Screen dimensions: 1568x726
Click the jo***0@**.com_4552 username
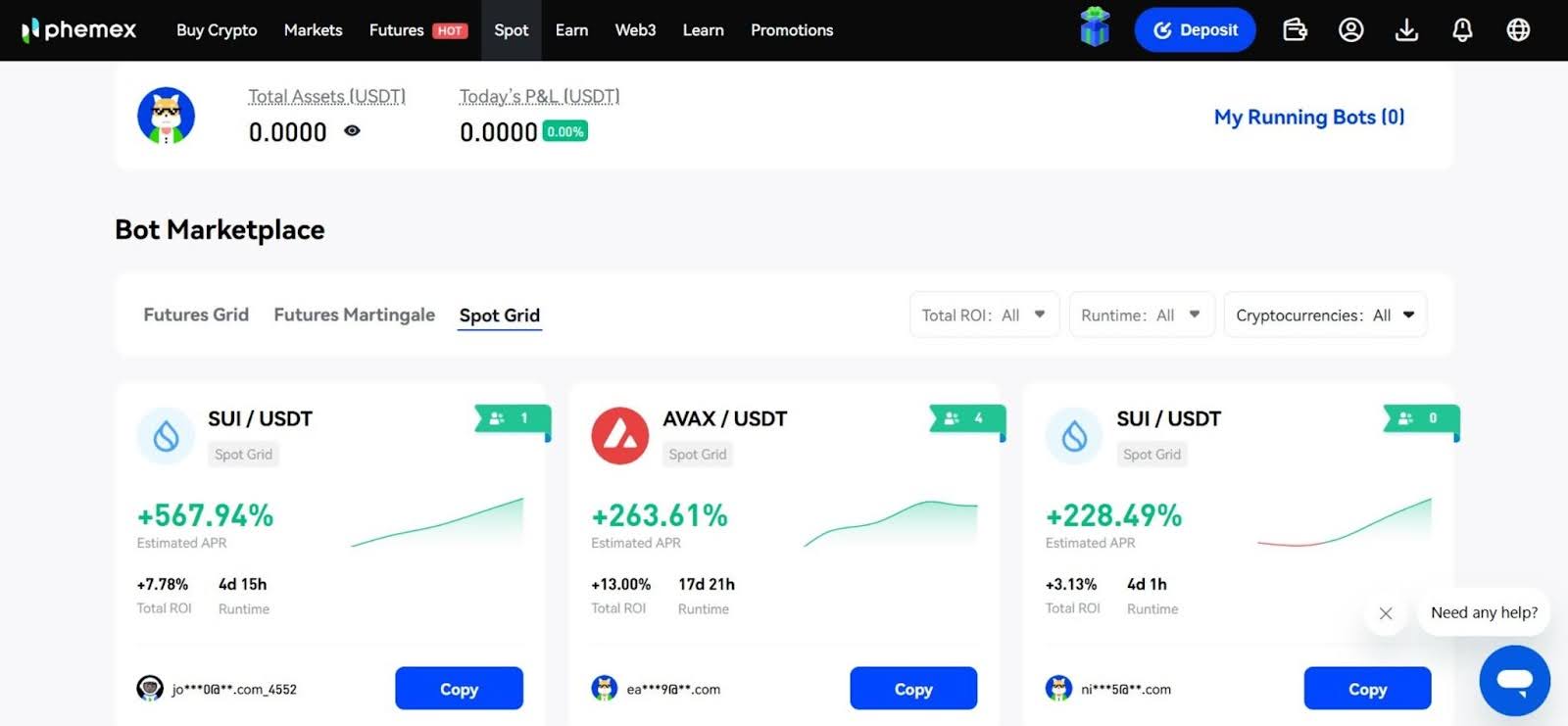tap(234, 690)
